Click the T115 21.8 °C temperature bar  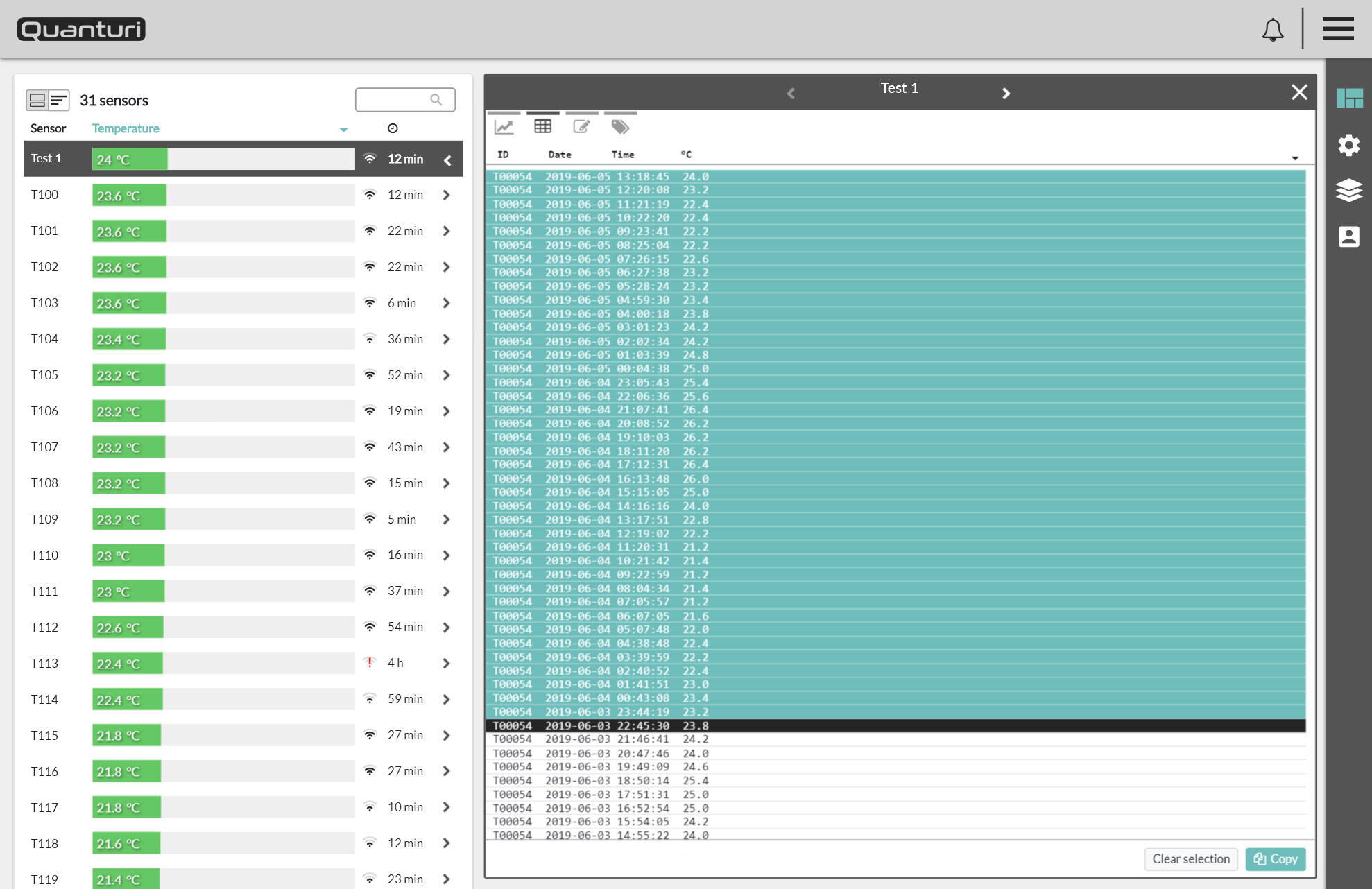point(223,735)
